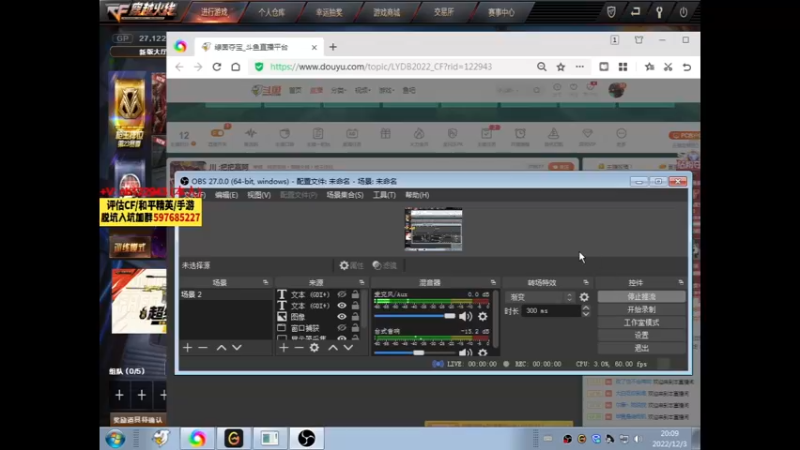The height and width of the screenshot is (450, 800).
Task: Click the audio mixer vertical scrollbar
Action: pos(495,319)
